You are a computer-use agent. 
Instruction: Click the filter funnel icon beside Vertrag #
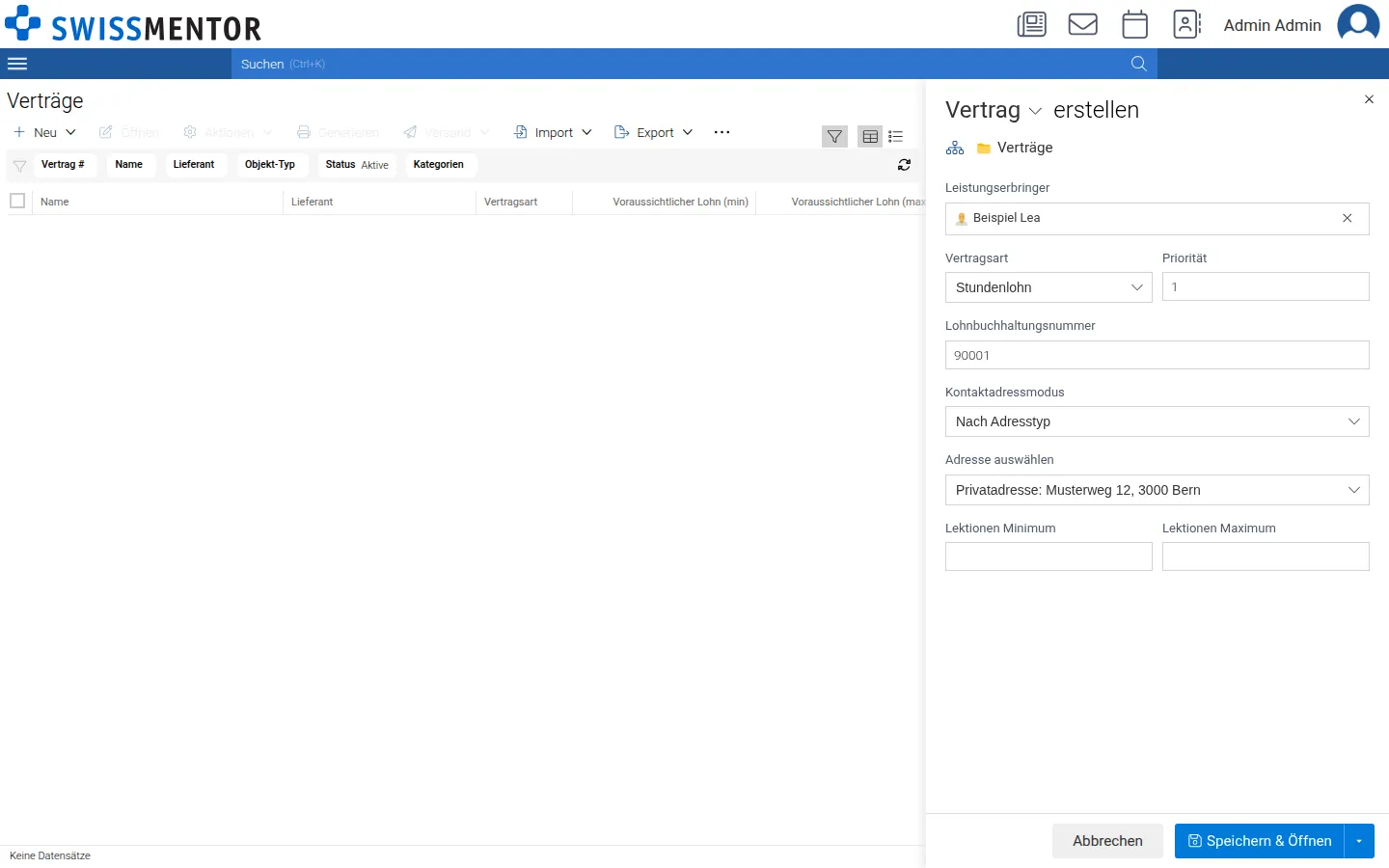(x=19, y=166)
